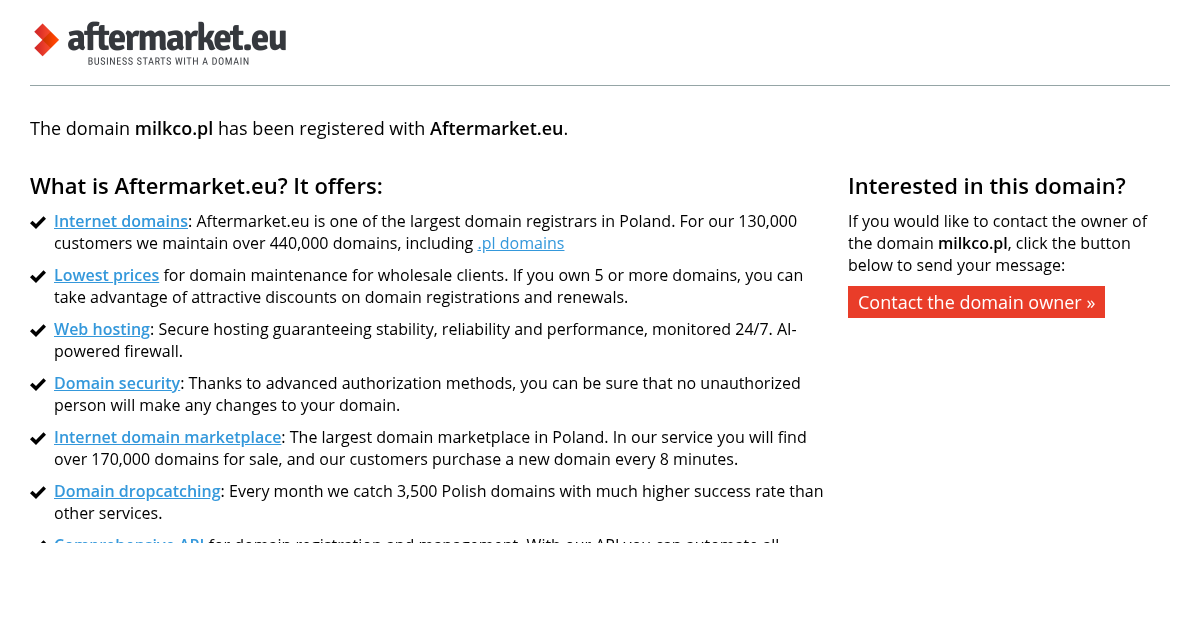The height and width of the screenshot is (630, 1200).
Task: Go to the Internet domain marketplace link
Action: click(x=167, y=437)
